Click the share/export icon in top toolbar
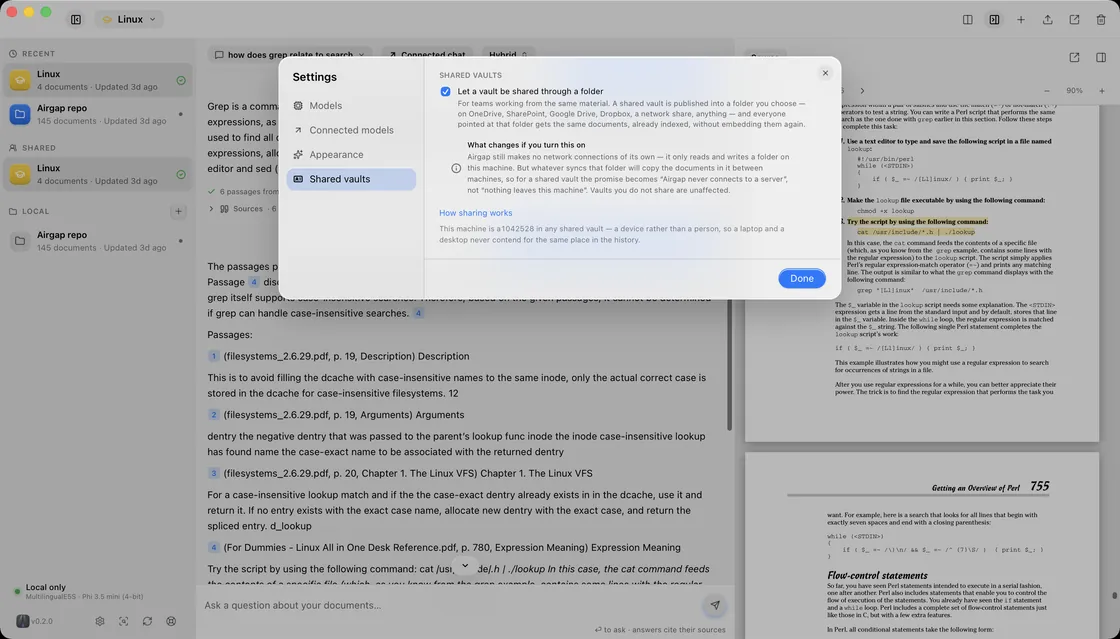 (x=1047, y=19)
